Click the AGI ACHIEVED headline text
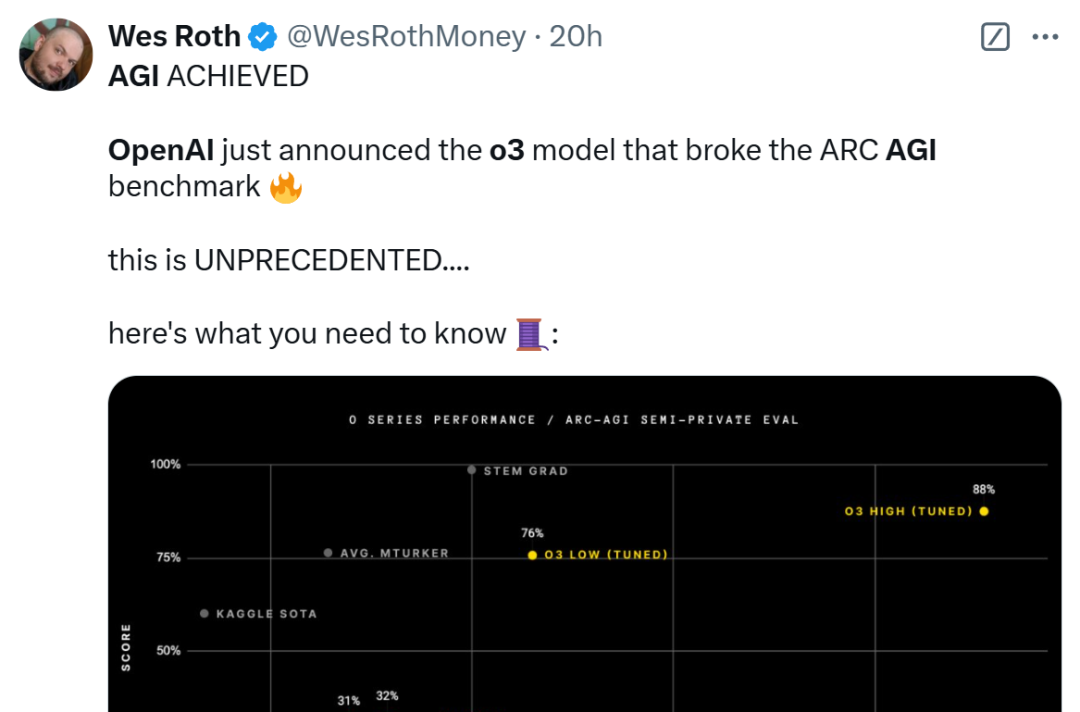Image resolution: width=1080 pixels, height=712 pixels. (x=208, y=76)
